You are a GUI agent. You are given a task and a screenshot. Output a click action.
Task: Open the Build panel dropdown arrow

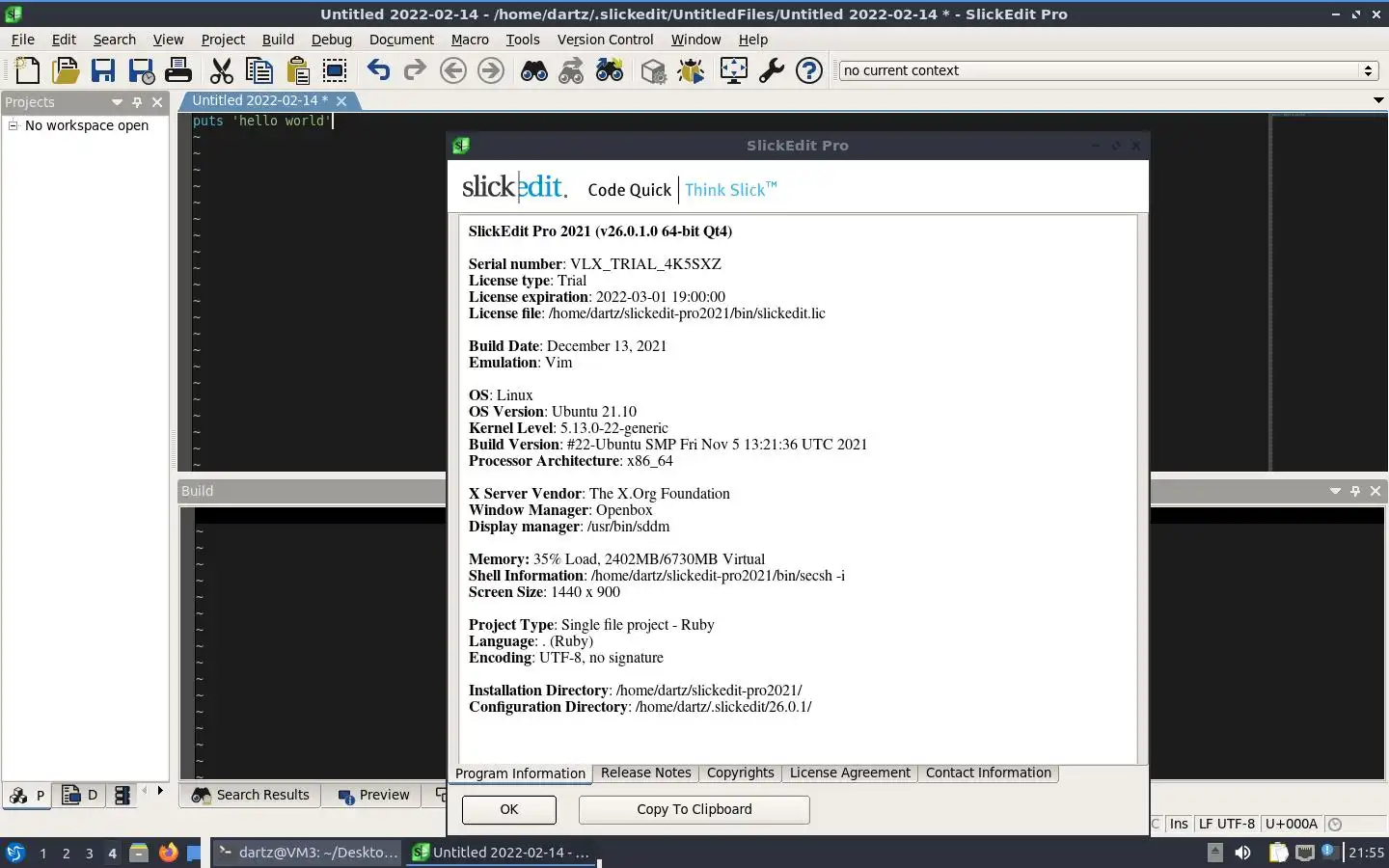tap(1335, 491)
